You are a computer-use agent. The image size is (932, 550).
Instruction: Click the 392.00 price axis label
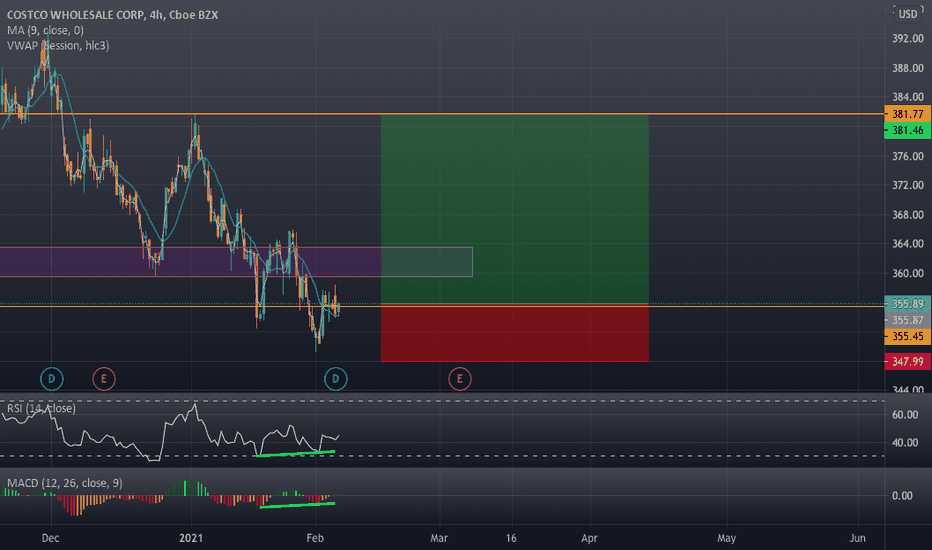coord(908,39)
